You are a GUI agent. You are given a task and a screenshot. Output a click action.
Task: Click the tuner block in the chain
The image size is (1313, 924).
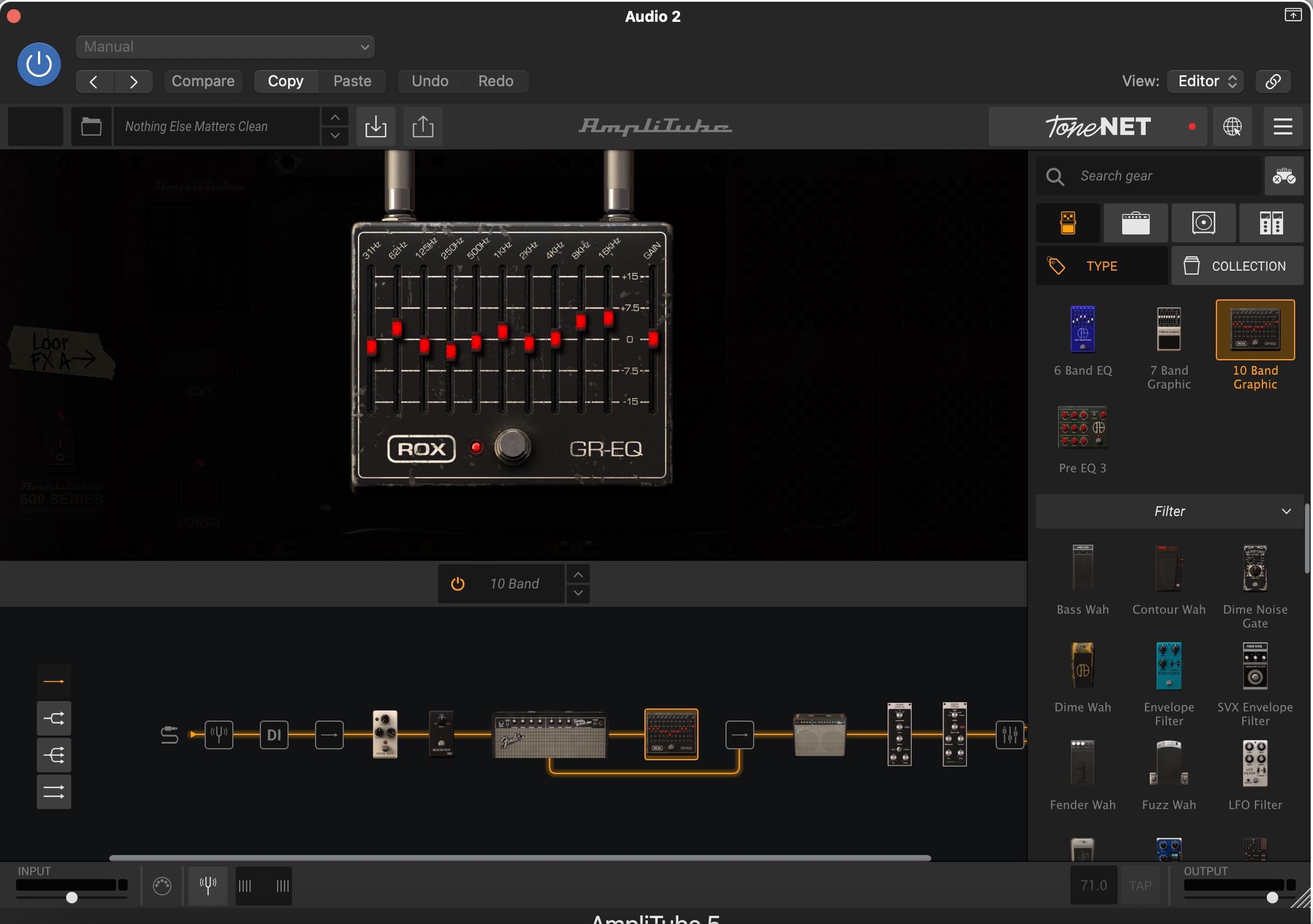pos(219,734)
